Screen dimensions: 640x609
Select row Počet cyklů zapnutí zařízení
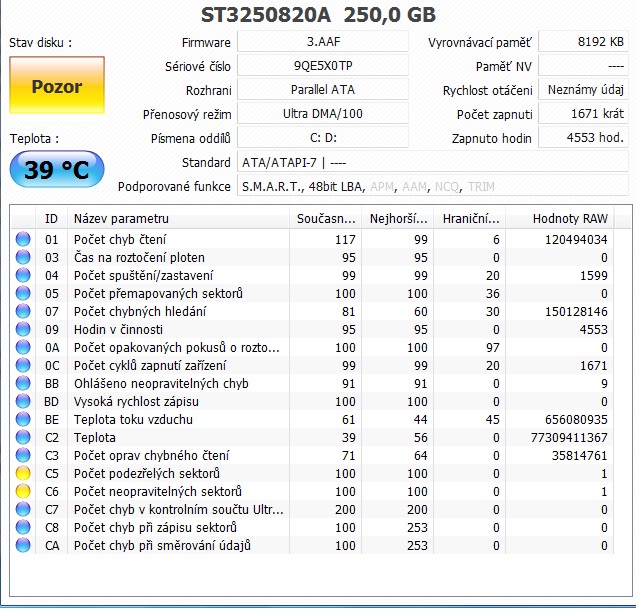pyautogui.click(x=312, y=365)
